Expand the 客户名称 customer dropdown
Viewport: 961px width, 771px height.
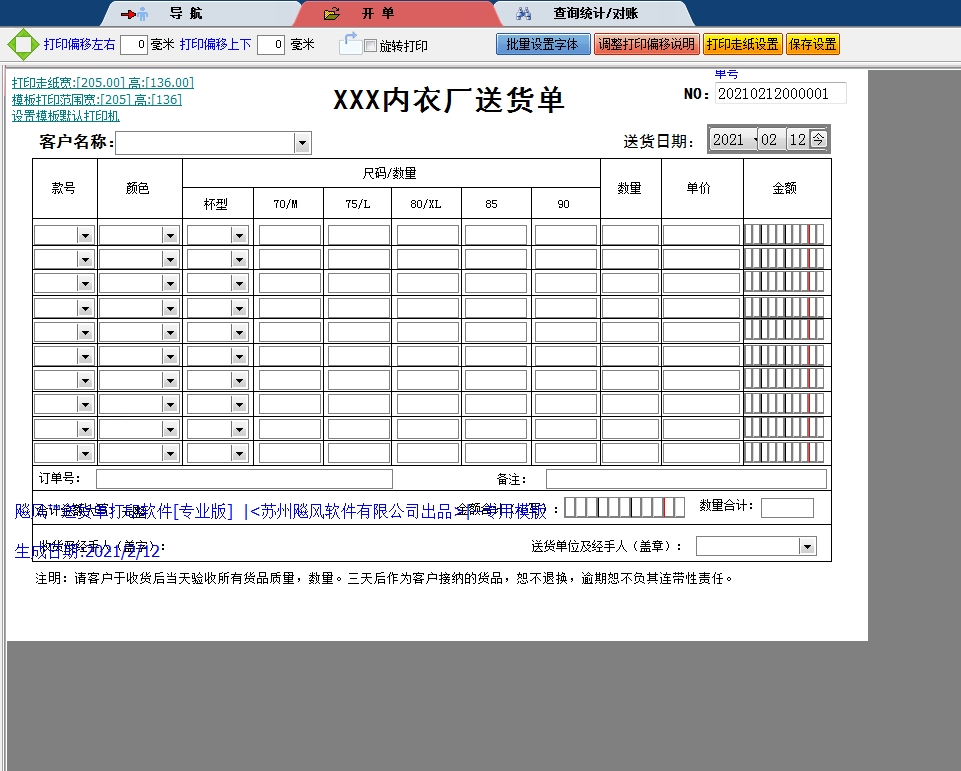302,144
